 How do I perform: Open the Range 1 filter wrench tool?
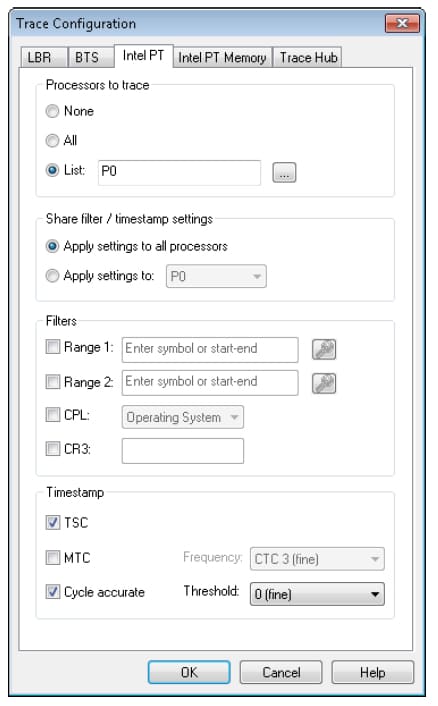324,350
